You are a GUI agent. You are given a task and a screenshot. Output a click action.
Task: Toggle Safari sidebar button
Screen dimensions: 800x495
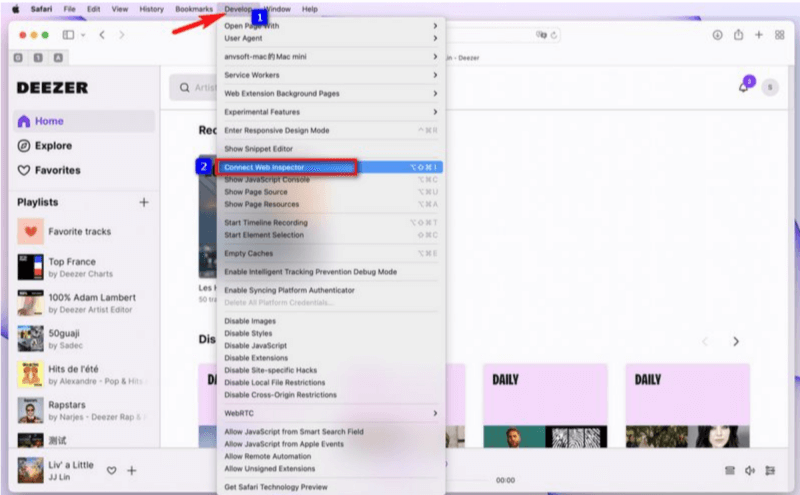[68, 35]
